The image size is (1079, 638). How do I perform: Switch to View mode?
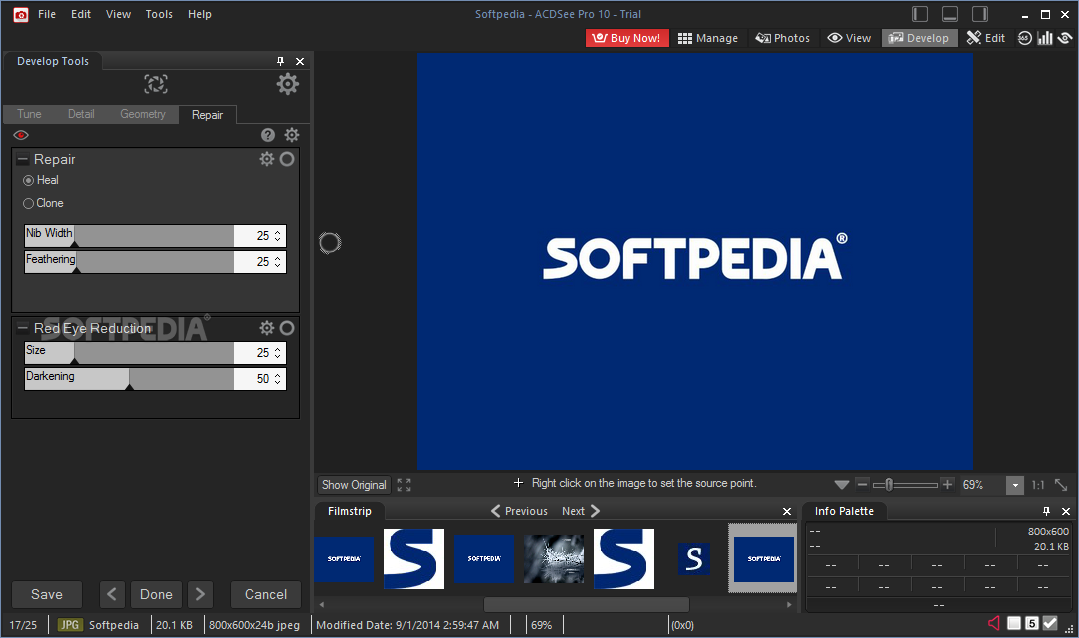(x=849, y=38)
